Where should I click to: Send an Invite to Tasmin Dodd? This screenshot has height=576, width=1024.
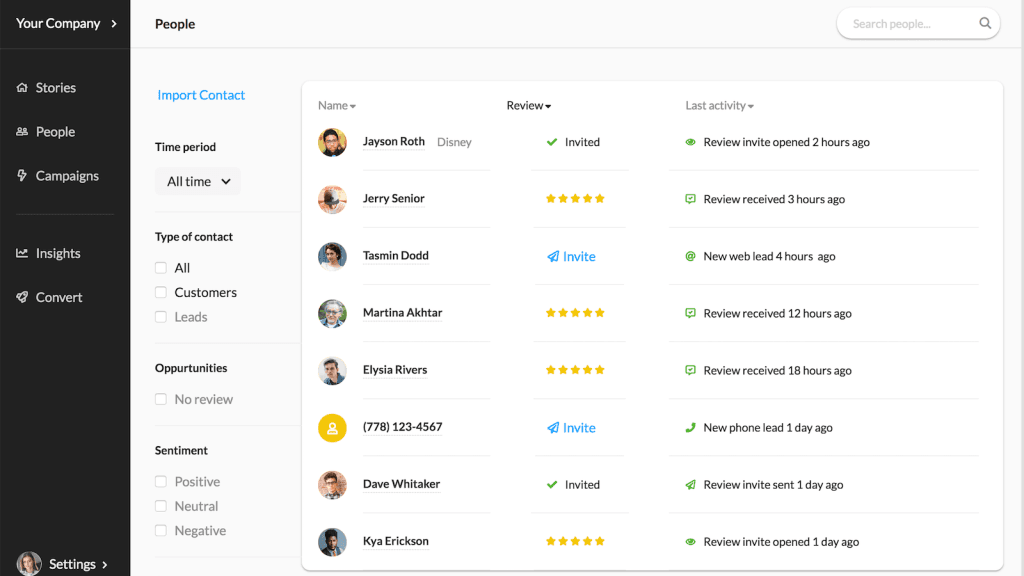pyautogui.click(x=571, y=256)
